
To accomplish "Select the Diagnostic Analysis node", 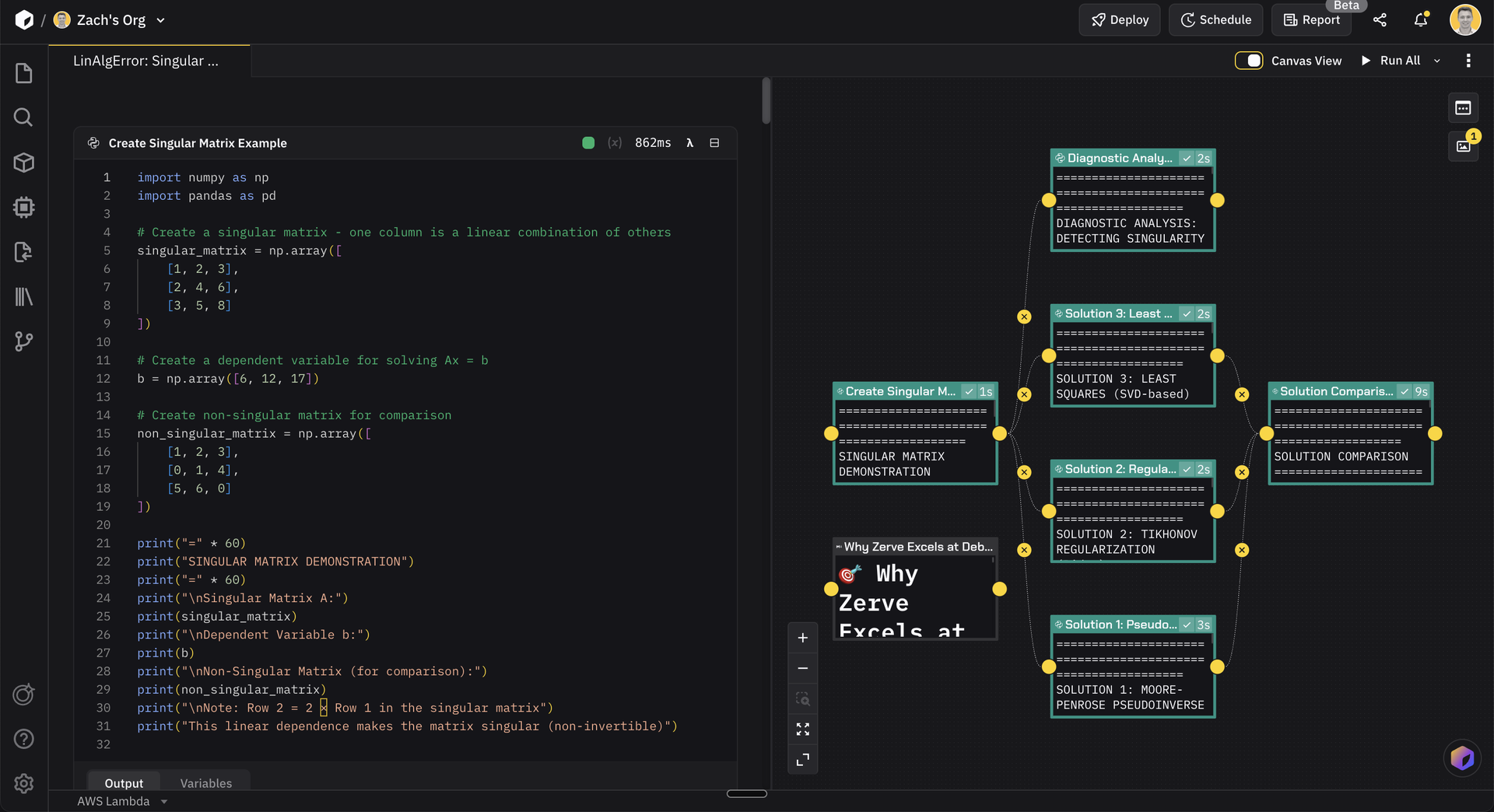I will point(1132,200).
